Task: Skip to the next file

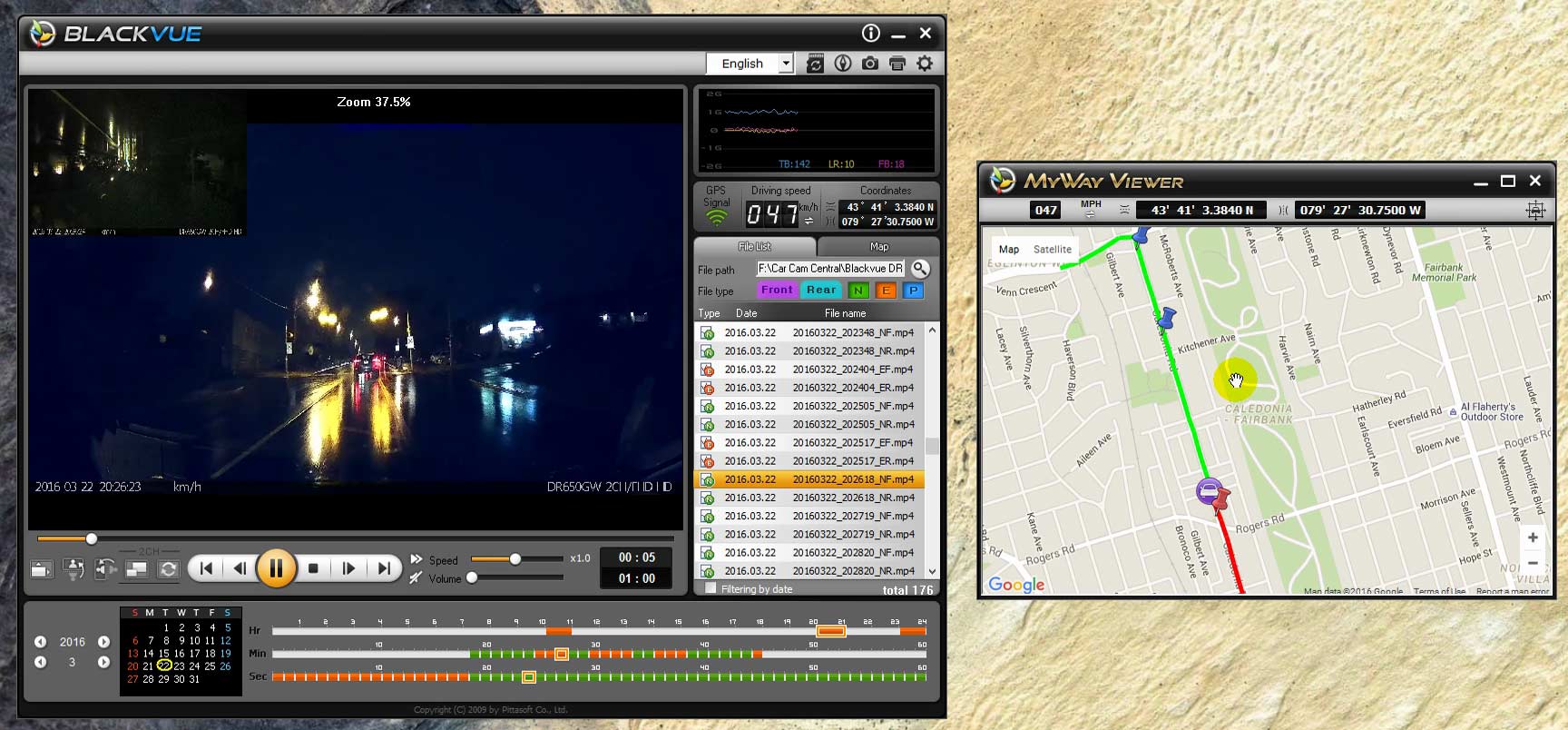Action: [x=384, y=568]
